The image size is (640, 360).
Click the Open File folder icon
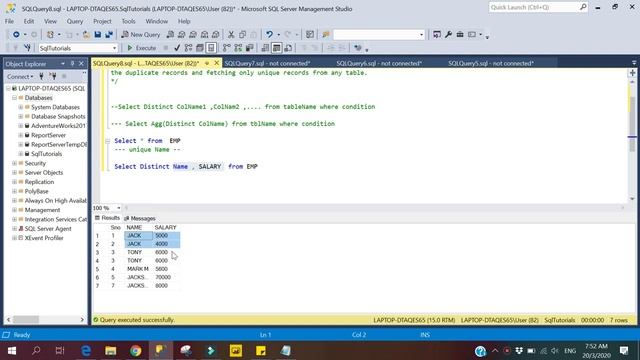pos(86,35)
